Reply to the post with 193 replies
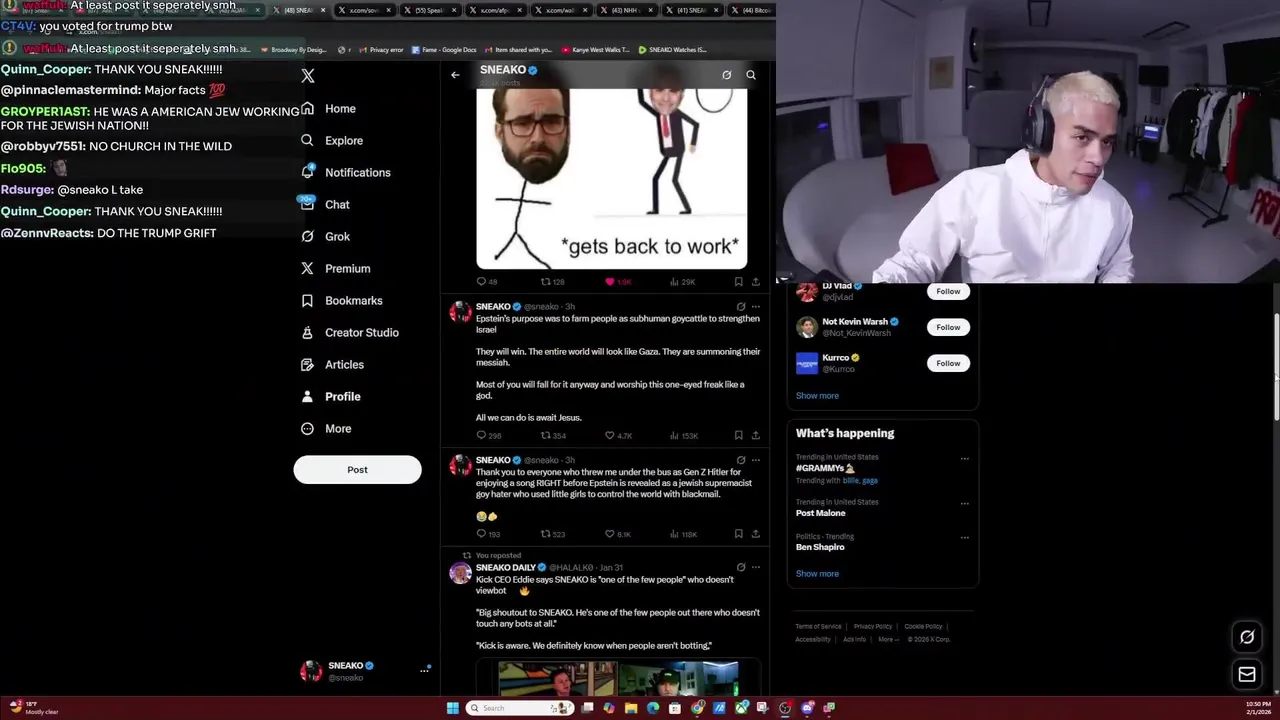 (x=488, y=534)
